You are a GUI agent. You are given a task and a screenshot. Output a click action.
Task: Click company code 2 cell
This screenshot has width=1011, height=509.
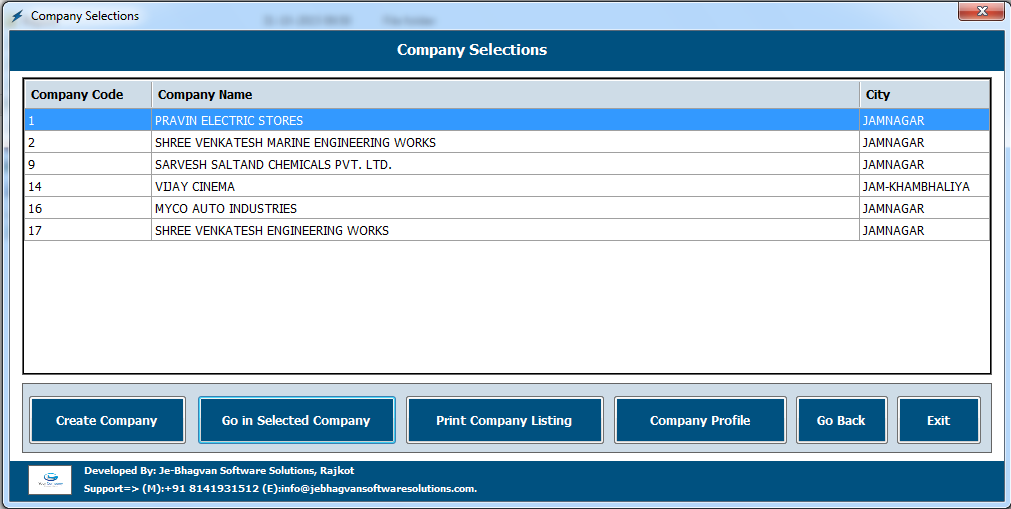[88, 143]
